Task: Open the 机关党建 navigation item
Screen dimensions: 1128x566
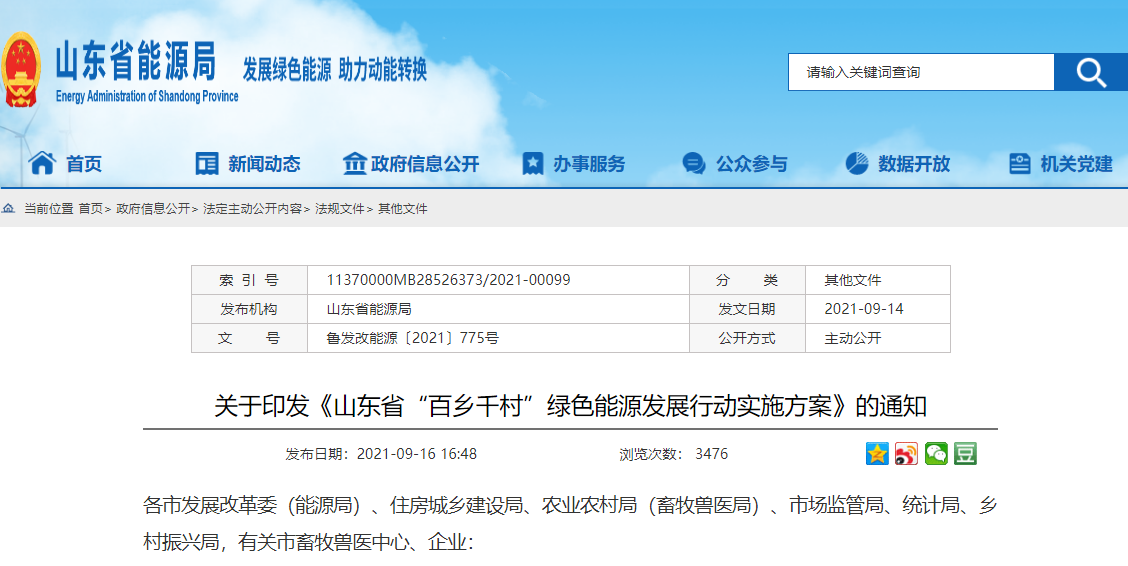Action: click(1075, 164)
